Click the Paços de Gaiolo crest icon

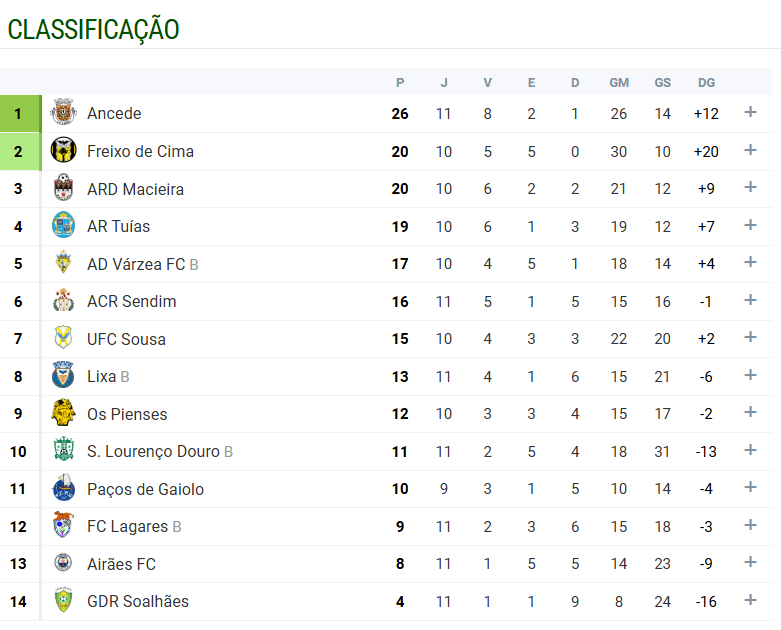pyautogui.click(x=63, y=489)
